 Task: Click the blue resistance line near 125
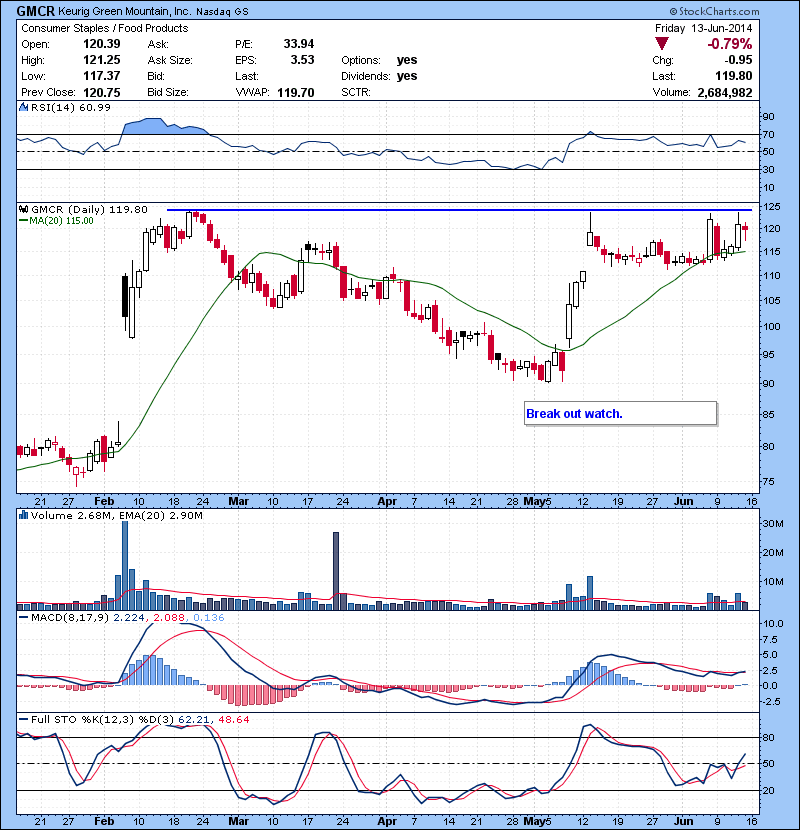point(459,210)
